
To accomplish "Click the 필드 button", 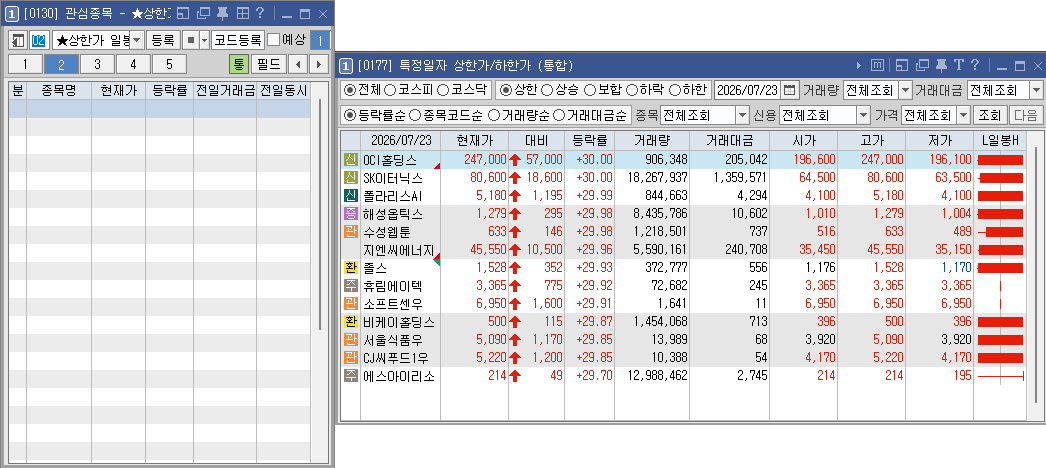I will [x=269, y=64].
